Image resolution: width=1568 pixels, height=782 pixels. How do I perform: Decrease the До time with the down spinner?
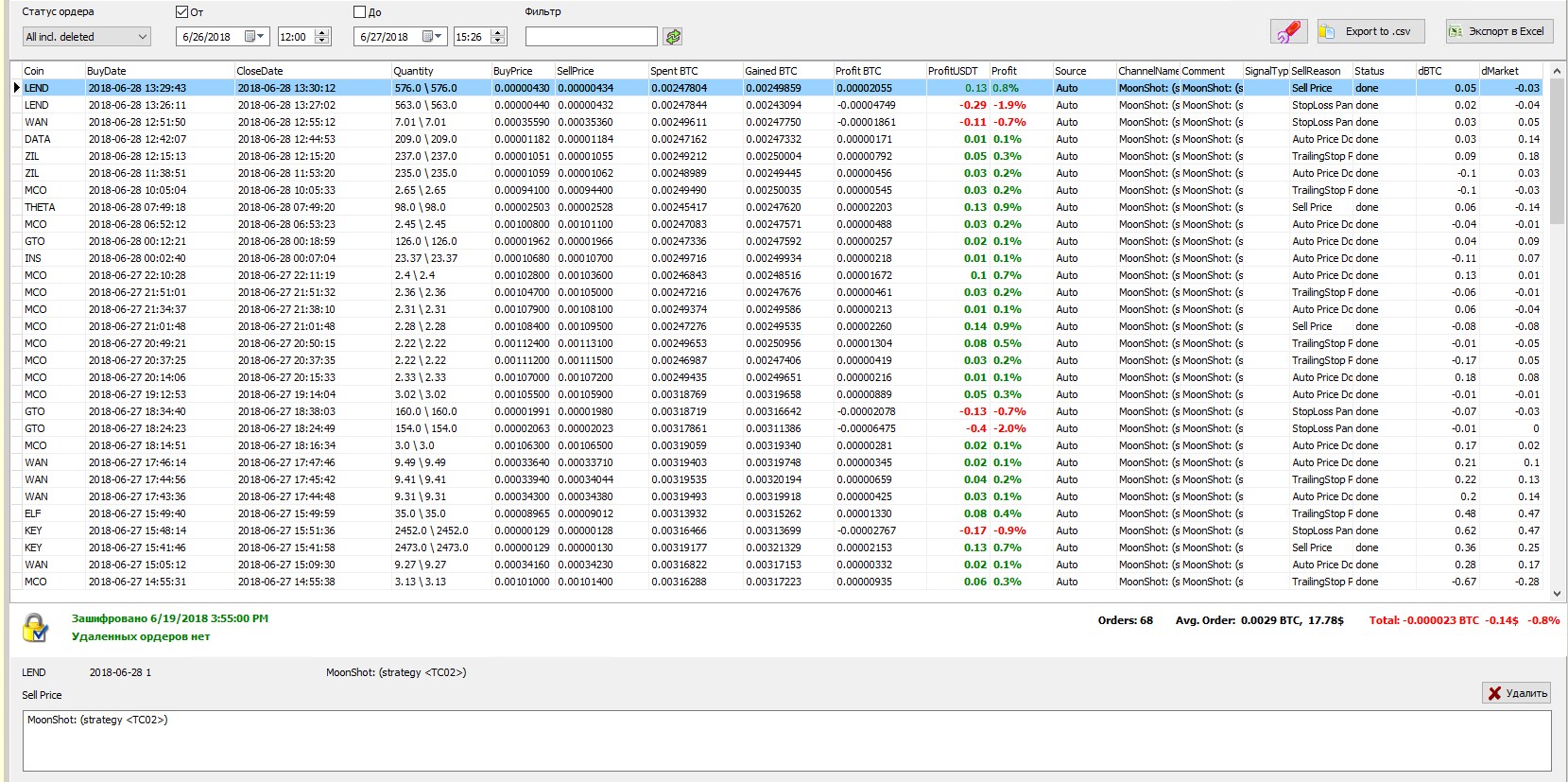pyautogui.click(x=498, y=41)
